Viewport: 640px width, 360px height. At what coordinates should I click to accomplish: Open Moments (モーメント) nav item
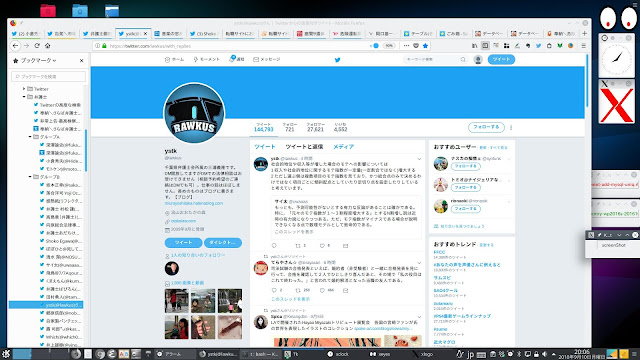click(207, 60)
